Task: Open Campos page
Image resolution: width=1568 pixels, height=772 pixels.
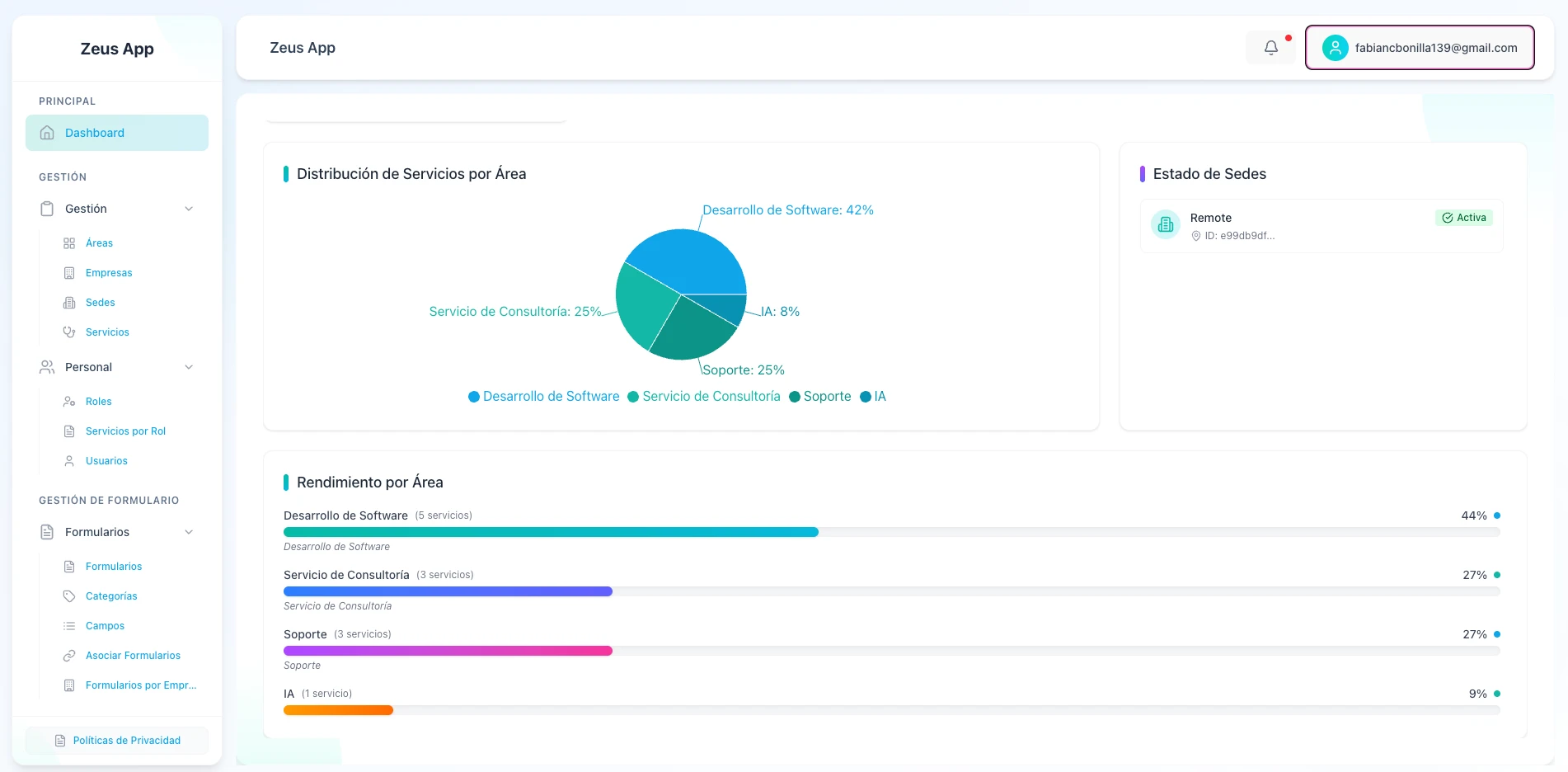Action: [105, 626]
